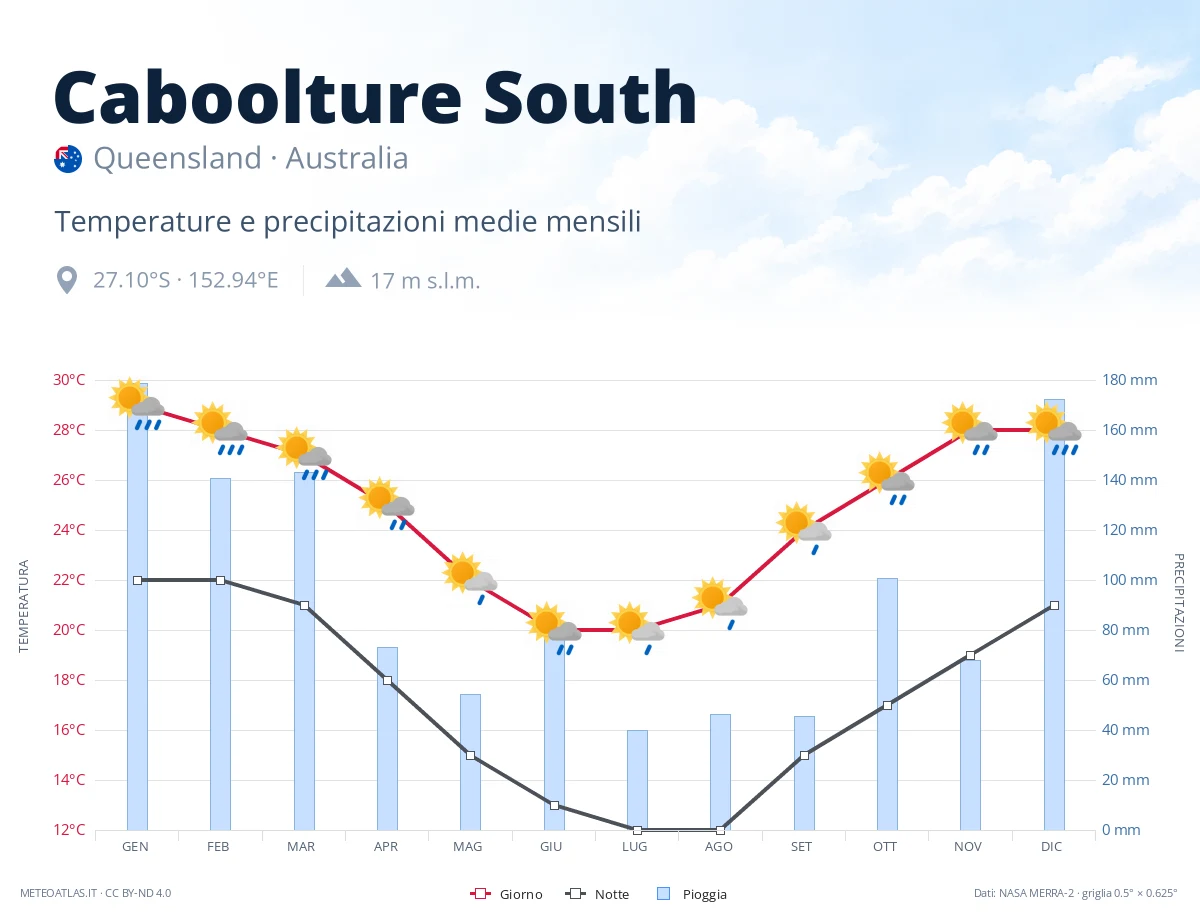Screen dimensions: 1200x920
Task: Click the METEOATLAS.IT CC BY-ND 4.0 credit
Action: (95, 893)
